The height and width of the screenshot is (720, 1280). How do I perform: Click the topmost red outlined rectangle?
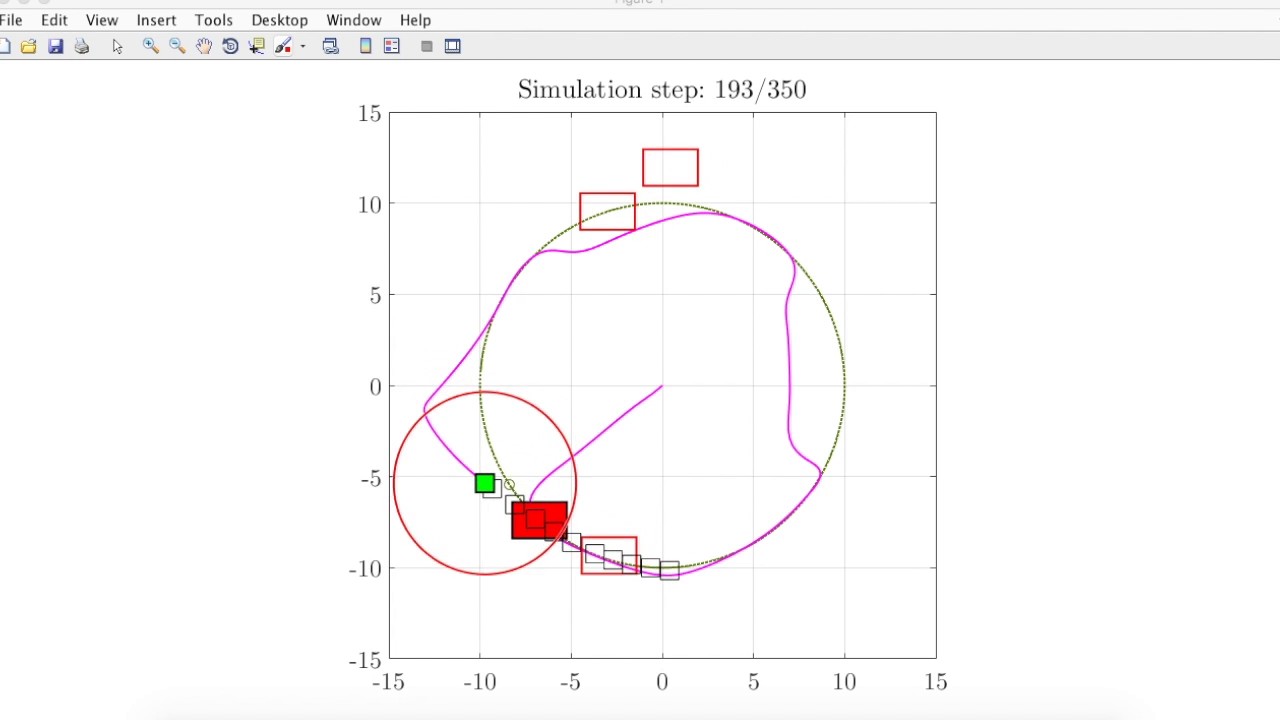(x=670, y=167)
